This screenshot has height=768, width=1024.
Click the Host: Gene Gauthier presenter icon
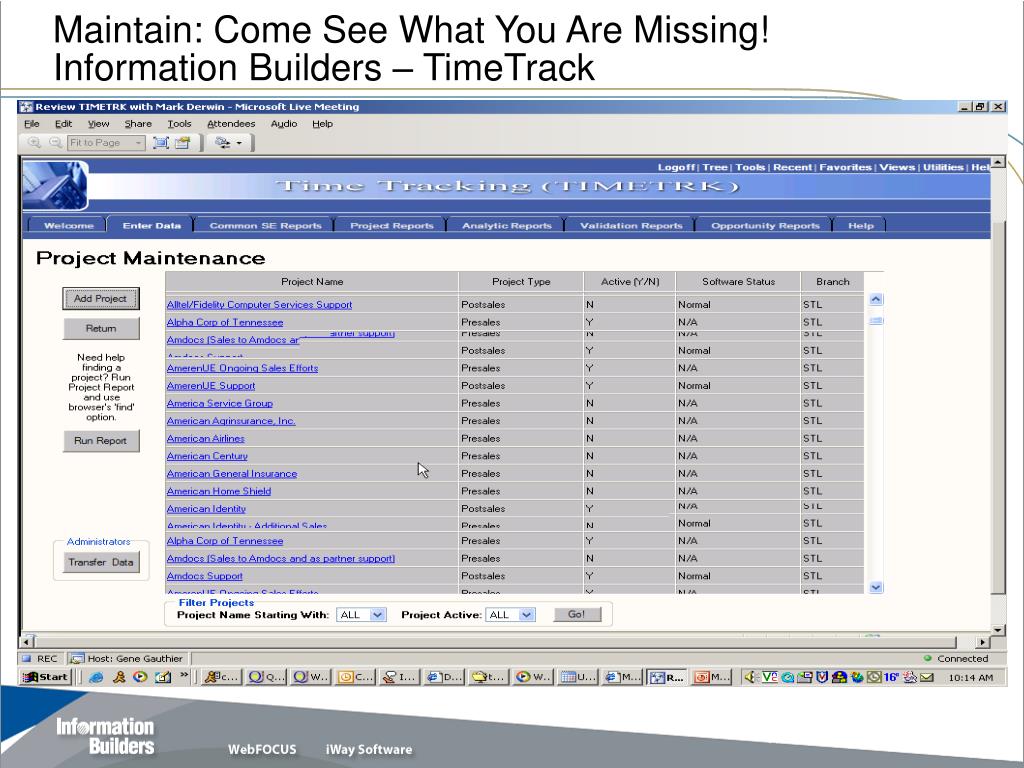click(x=77, y=658)
